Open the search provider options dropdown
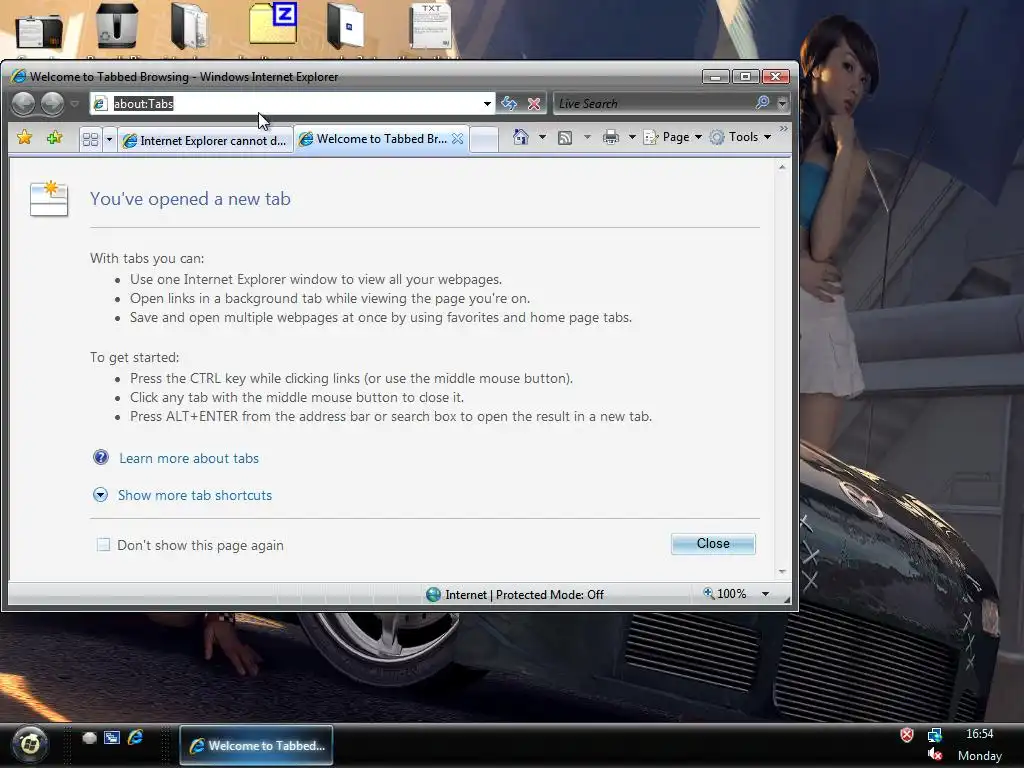 [782, 103]
